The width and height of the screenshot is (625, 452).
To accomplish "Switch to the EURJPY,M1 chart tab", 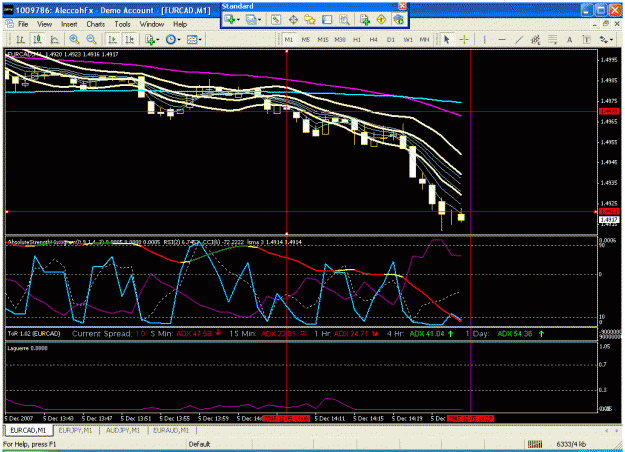I will pos(75,430).
